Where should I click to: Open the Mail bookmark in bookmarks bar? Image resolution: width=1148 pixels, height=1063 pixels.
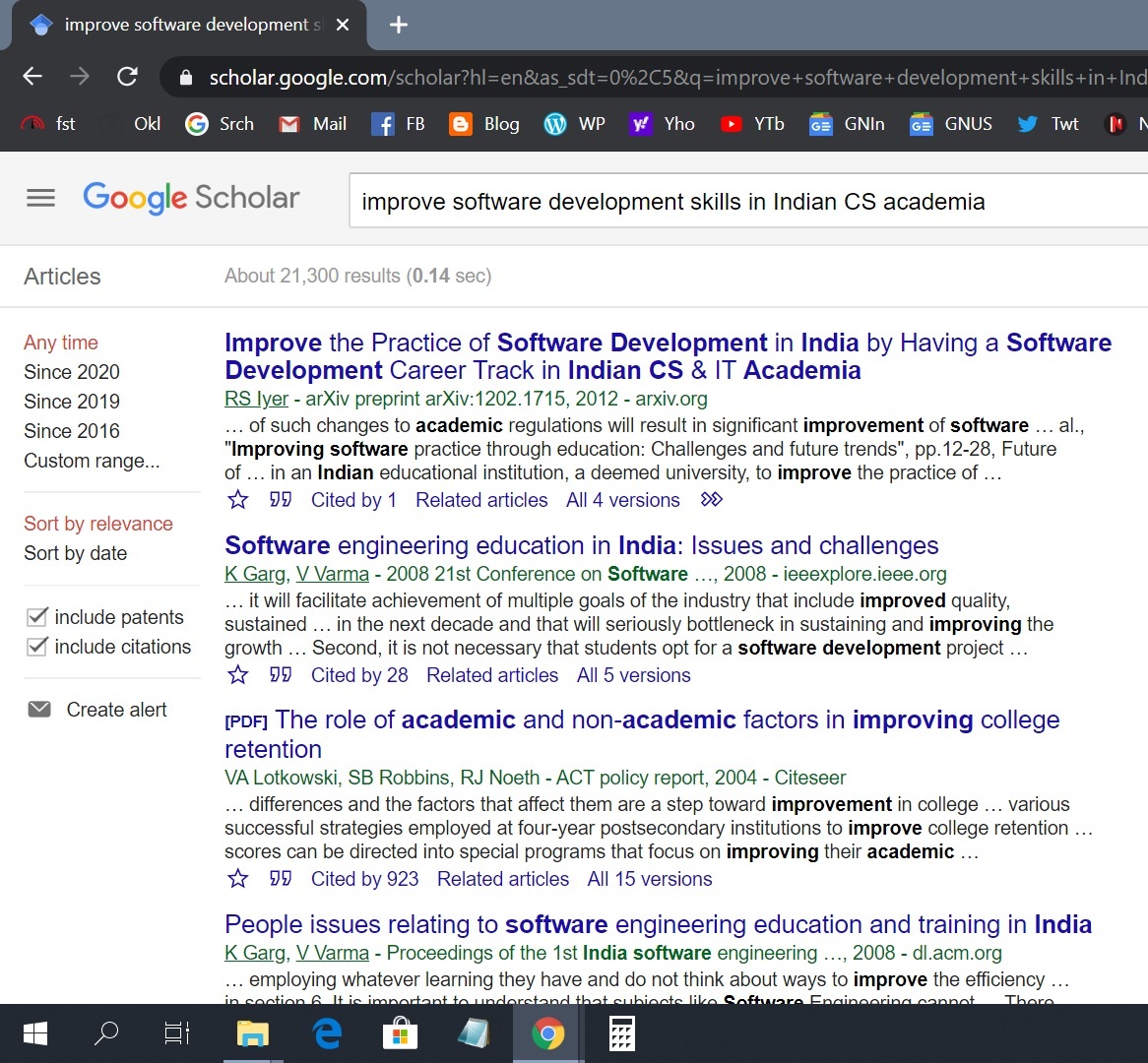click(x=313, y=124)
